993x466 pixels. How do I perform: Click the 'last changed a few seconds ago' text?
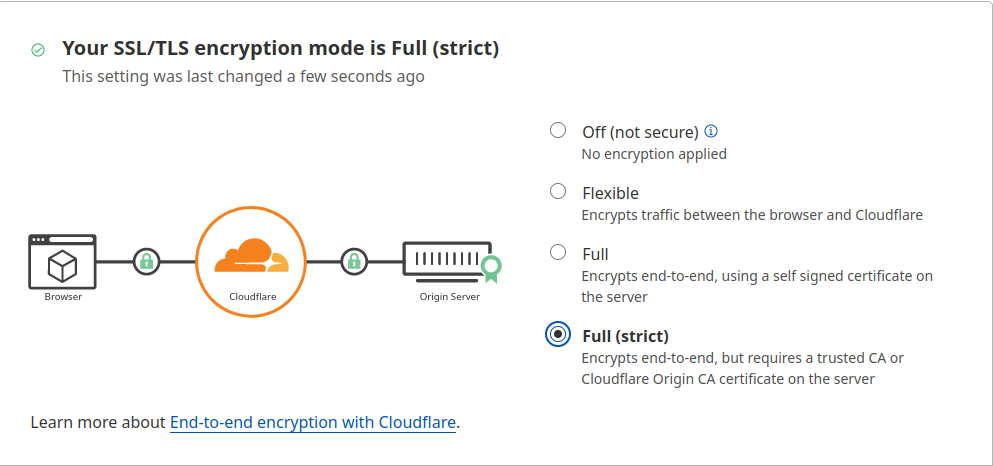[243, 76]
